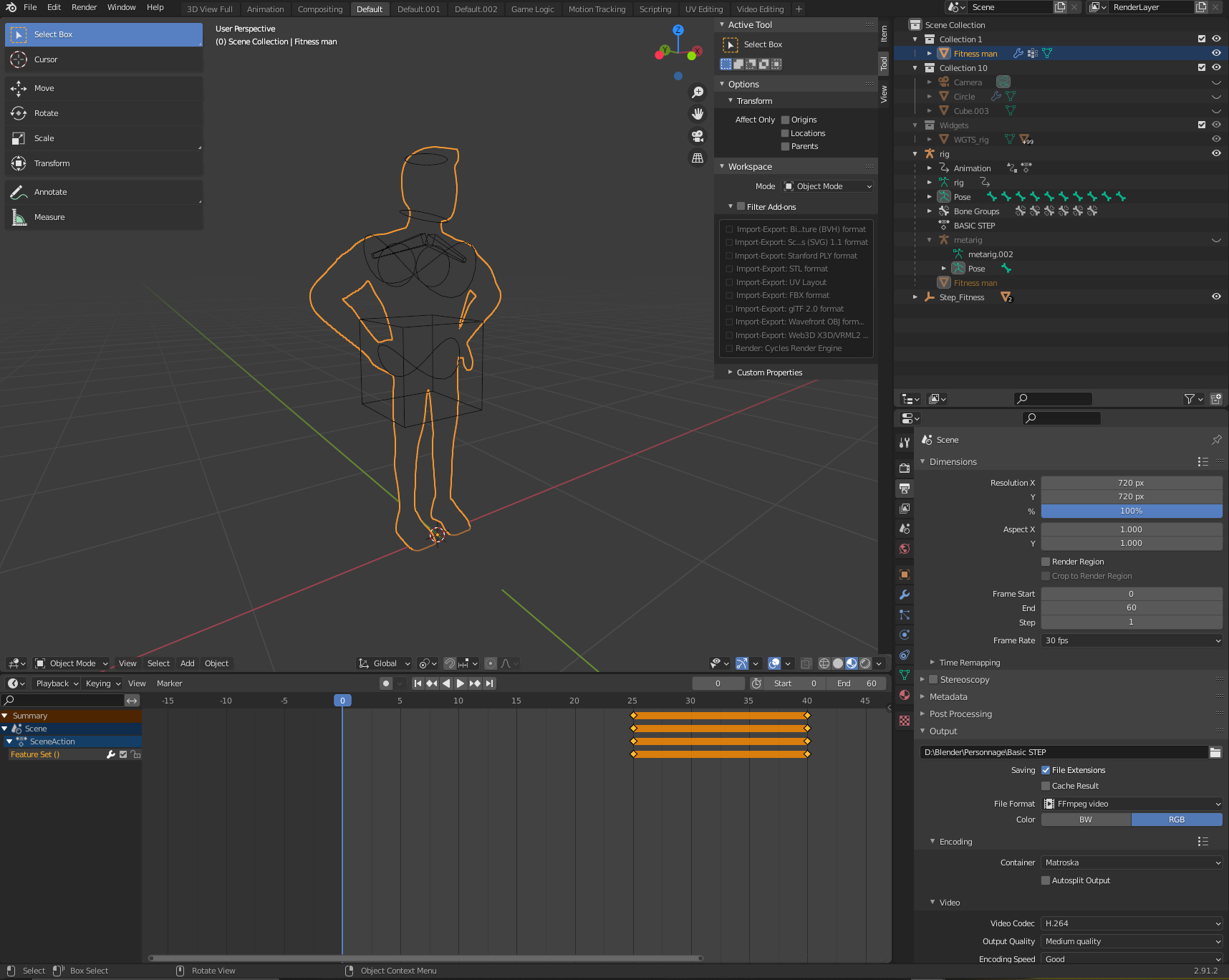1229x980 pixels.
Task: Toggle X-ray display in viewport header
Action: click(806, 663)
